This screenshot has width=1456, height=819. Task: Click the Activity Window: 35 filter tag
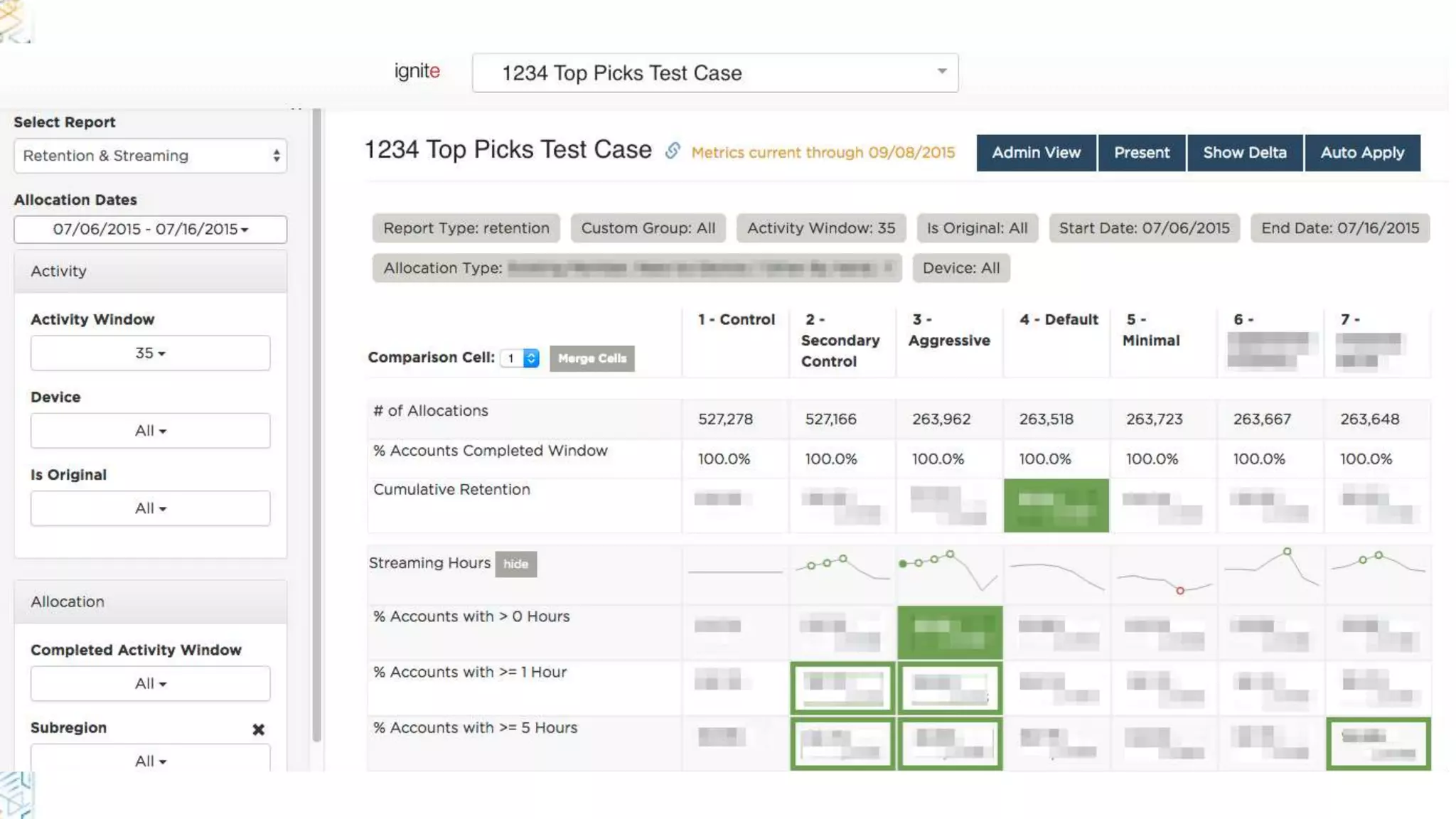pos(820,228)
